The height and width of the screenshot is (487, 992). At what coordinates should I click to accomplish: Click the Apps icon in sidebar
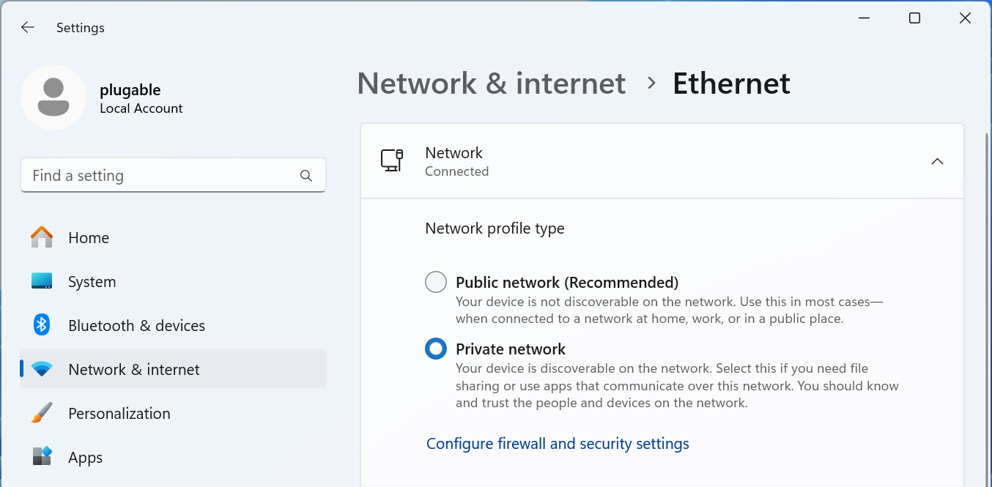(x=42, y=457)
